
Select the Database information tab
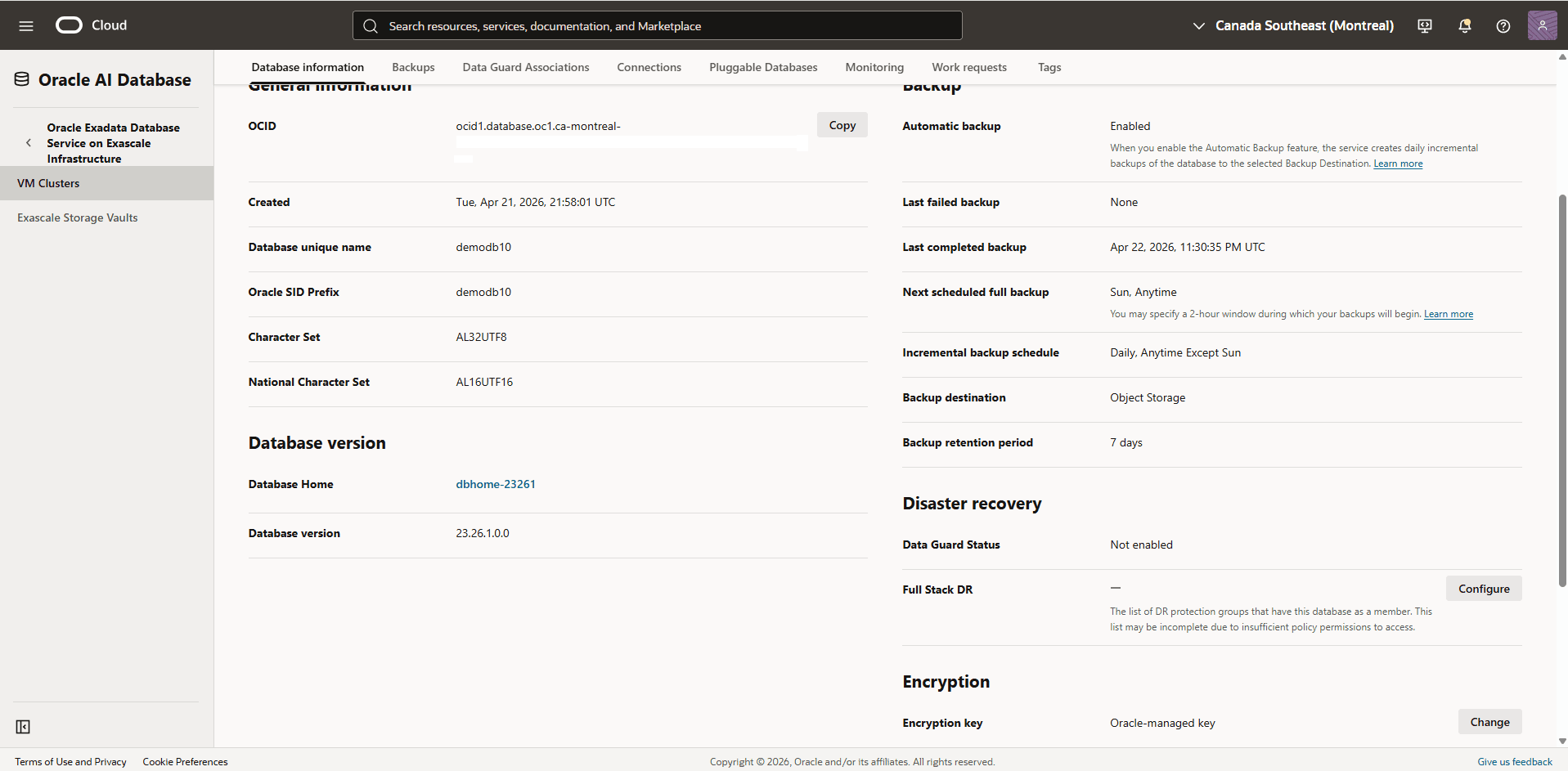point(308,67)
